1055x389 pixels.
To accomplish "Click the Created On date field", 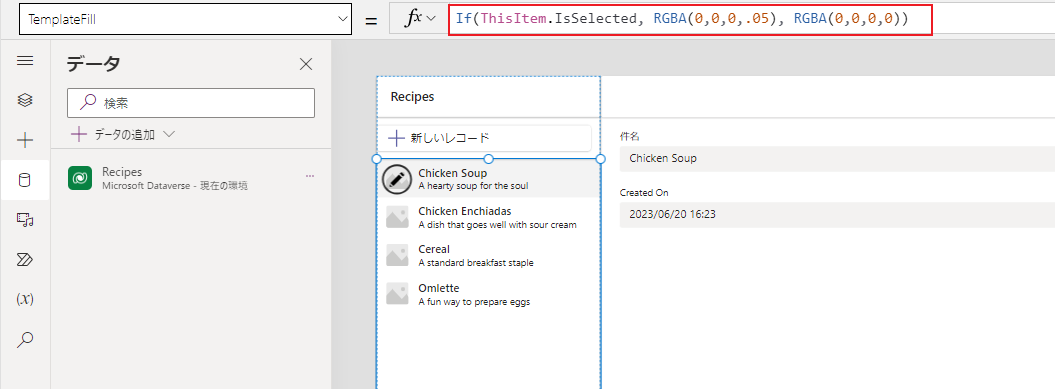I will (x=837, y=215).
